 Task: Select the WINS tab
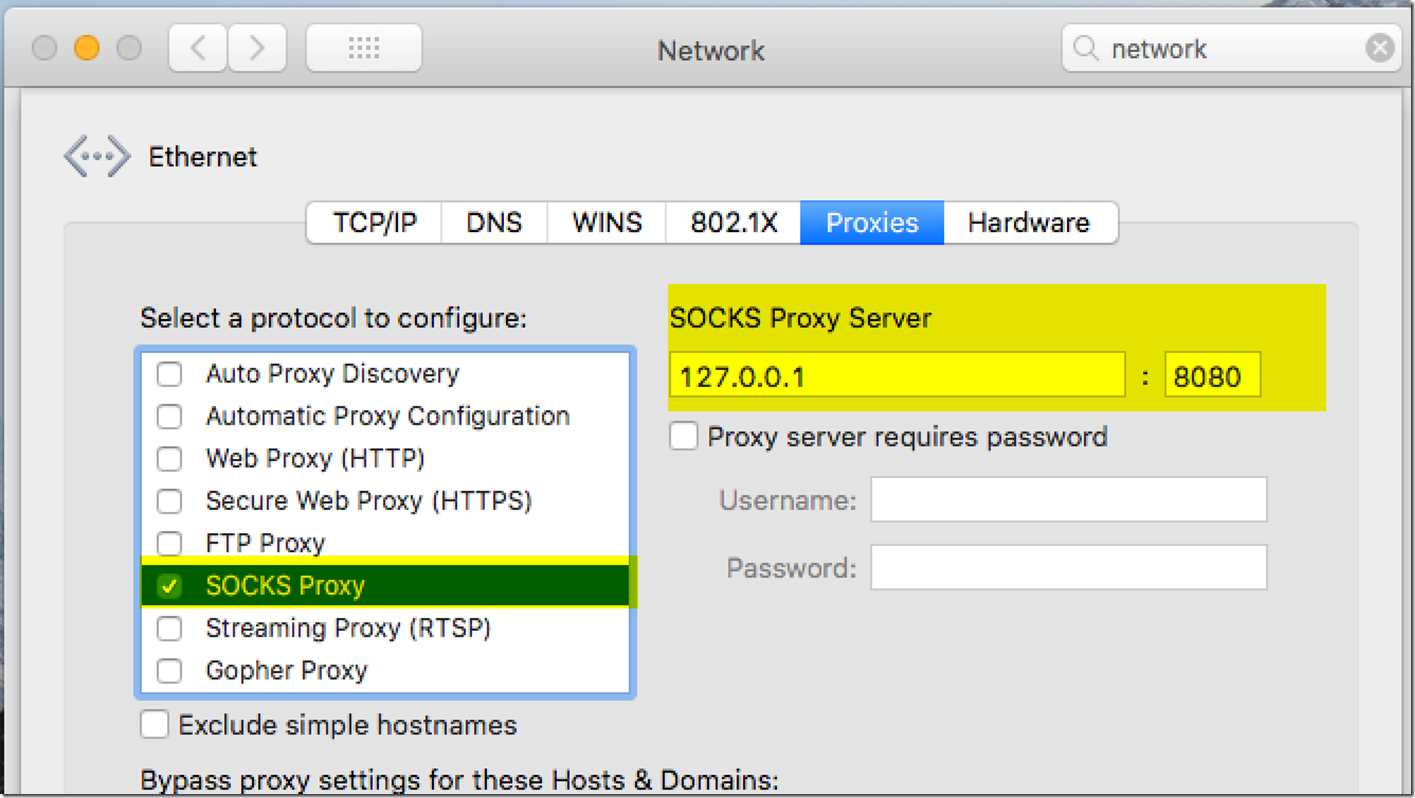pyautogui.click(x=606, y=222)
